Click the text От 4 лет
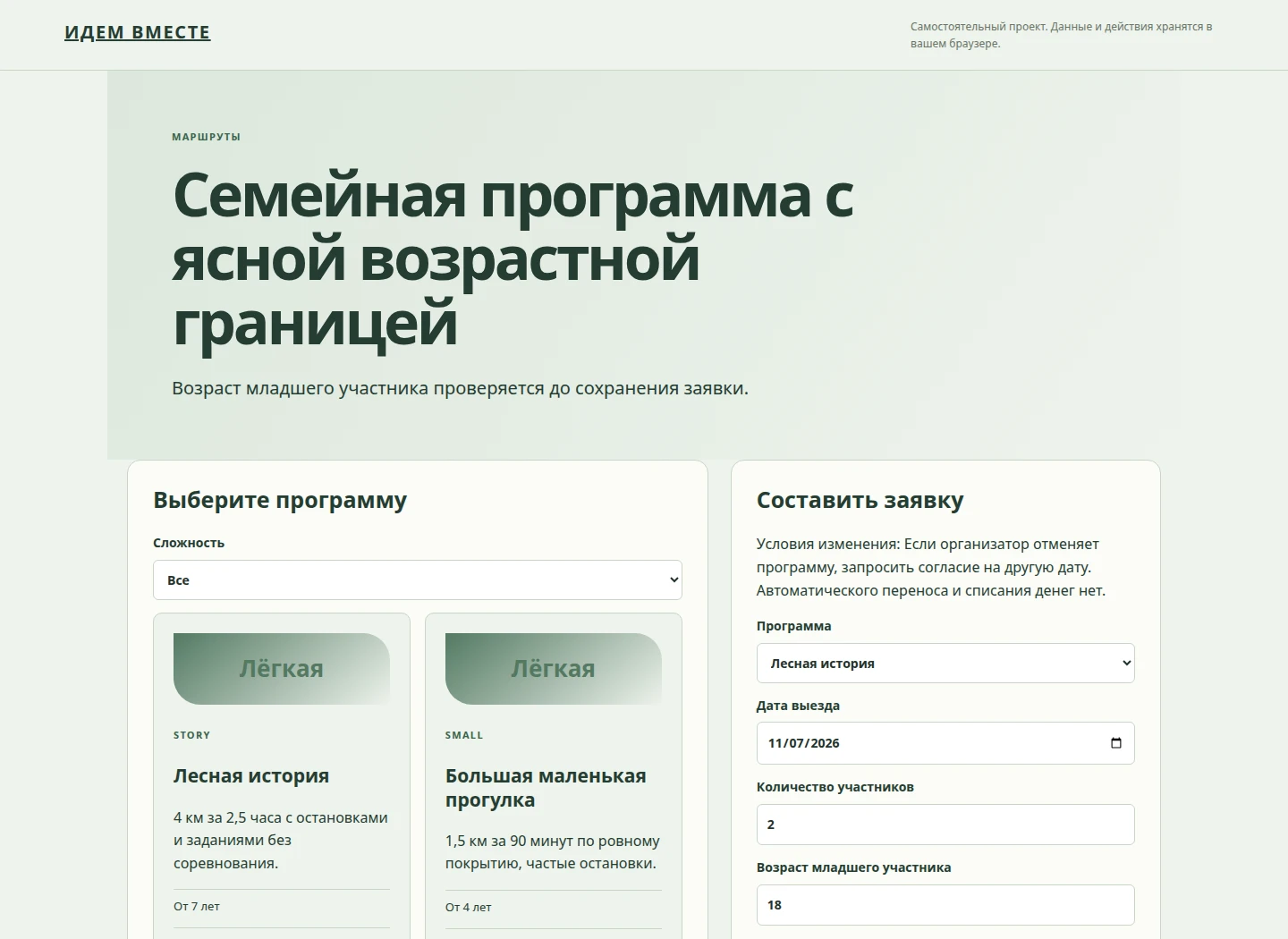This screenshot has width=1288, height=939. [469, 907]
